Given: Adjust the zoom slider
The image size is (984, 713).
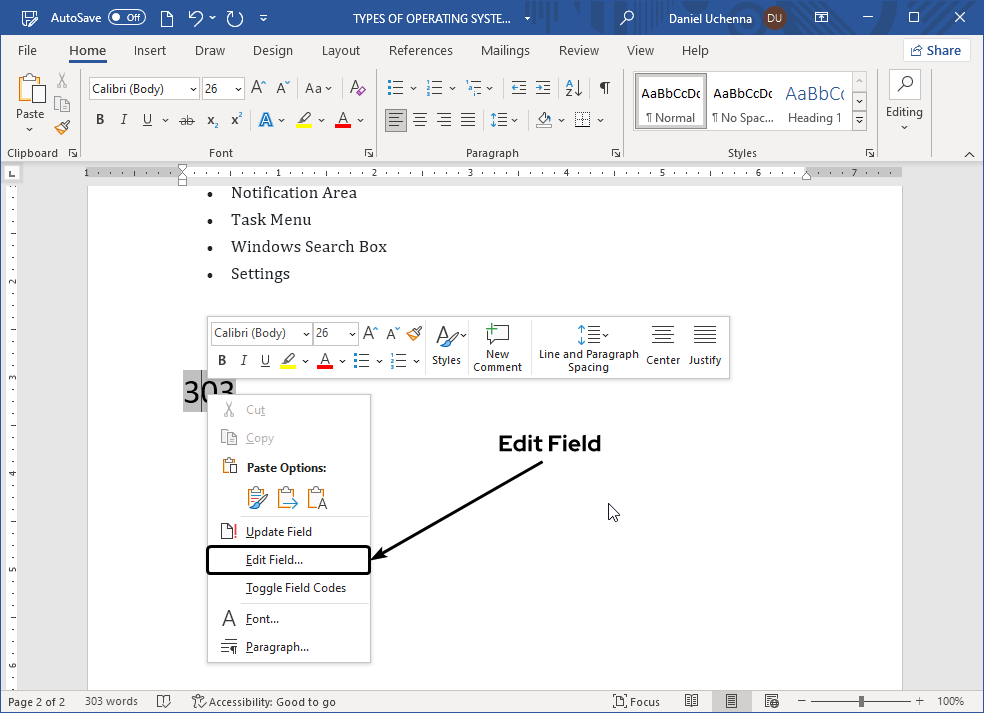Looking at the screenshot, I should click(860, 701).
